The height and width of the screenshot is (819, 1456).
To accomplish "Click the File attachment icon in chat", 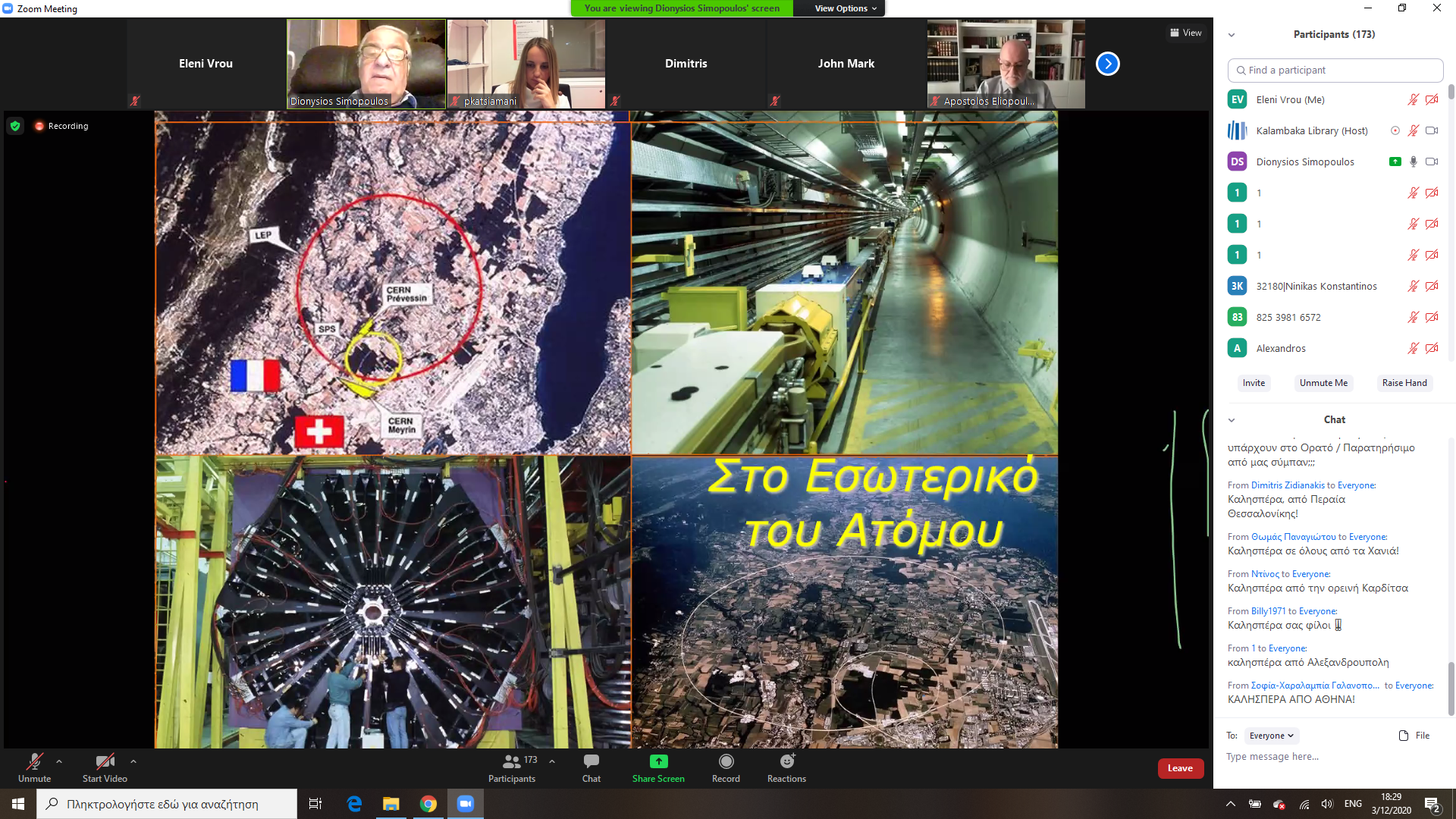I will (x=1404, y=736).
